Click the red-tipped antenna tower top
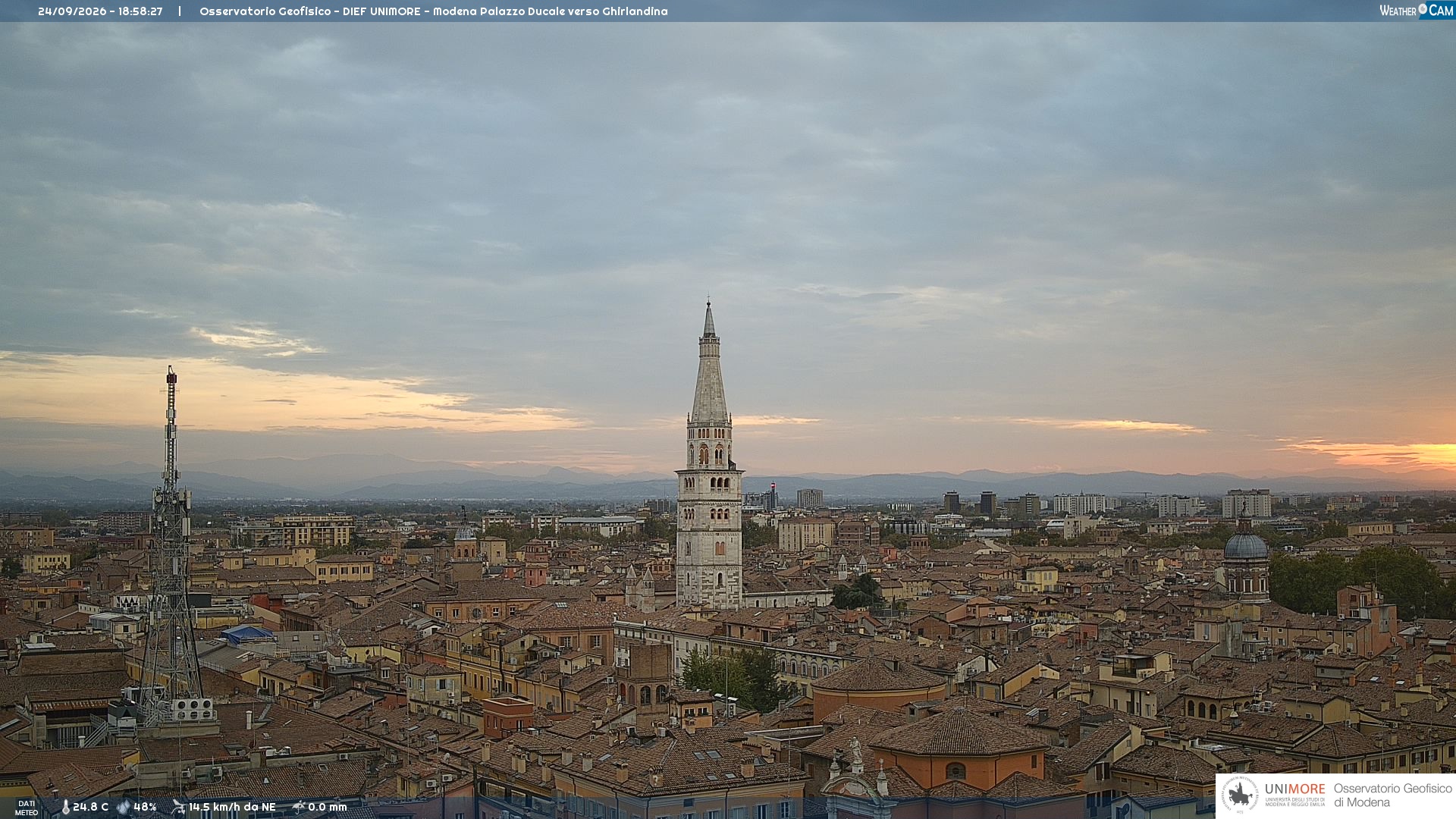The width and height of the screenshot is (1456, 819). pos(171,375)
